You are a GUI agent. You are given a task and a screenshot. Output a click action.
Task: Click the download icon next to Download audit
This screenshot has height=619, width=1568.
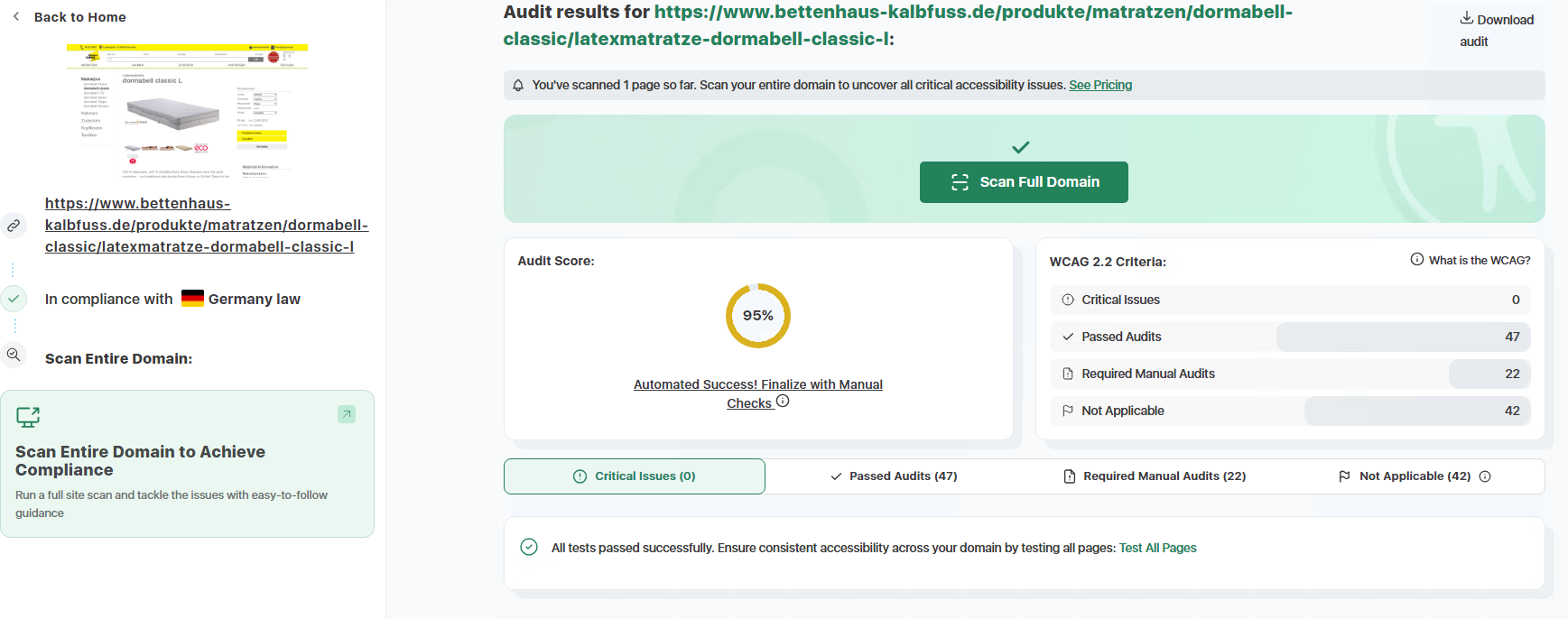click(1466, 18)
